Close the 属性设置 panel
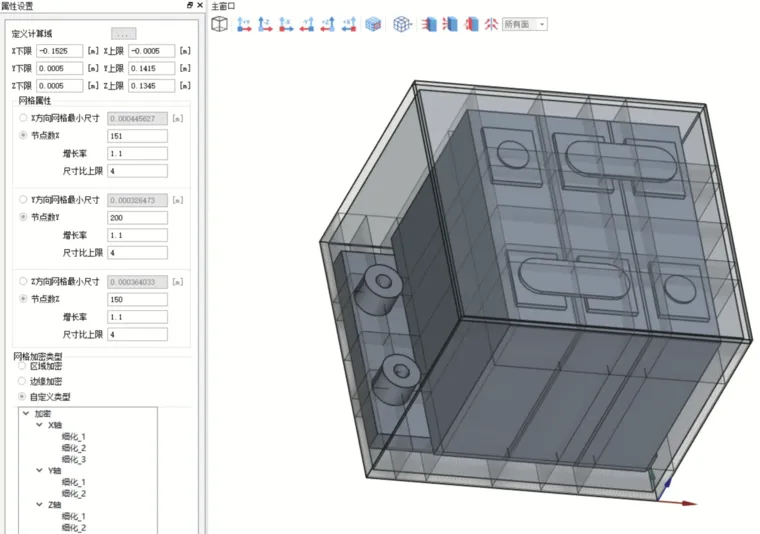760x534 pixels. click(200, 5)
